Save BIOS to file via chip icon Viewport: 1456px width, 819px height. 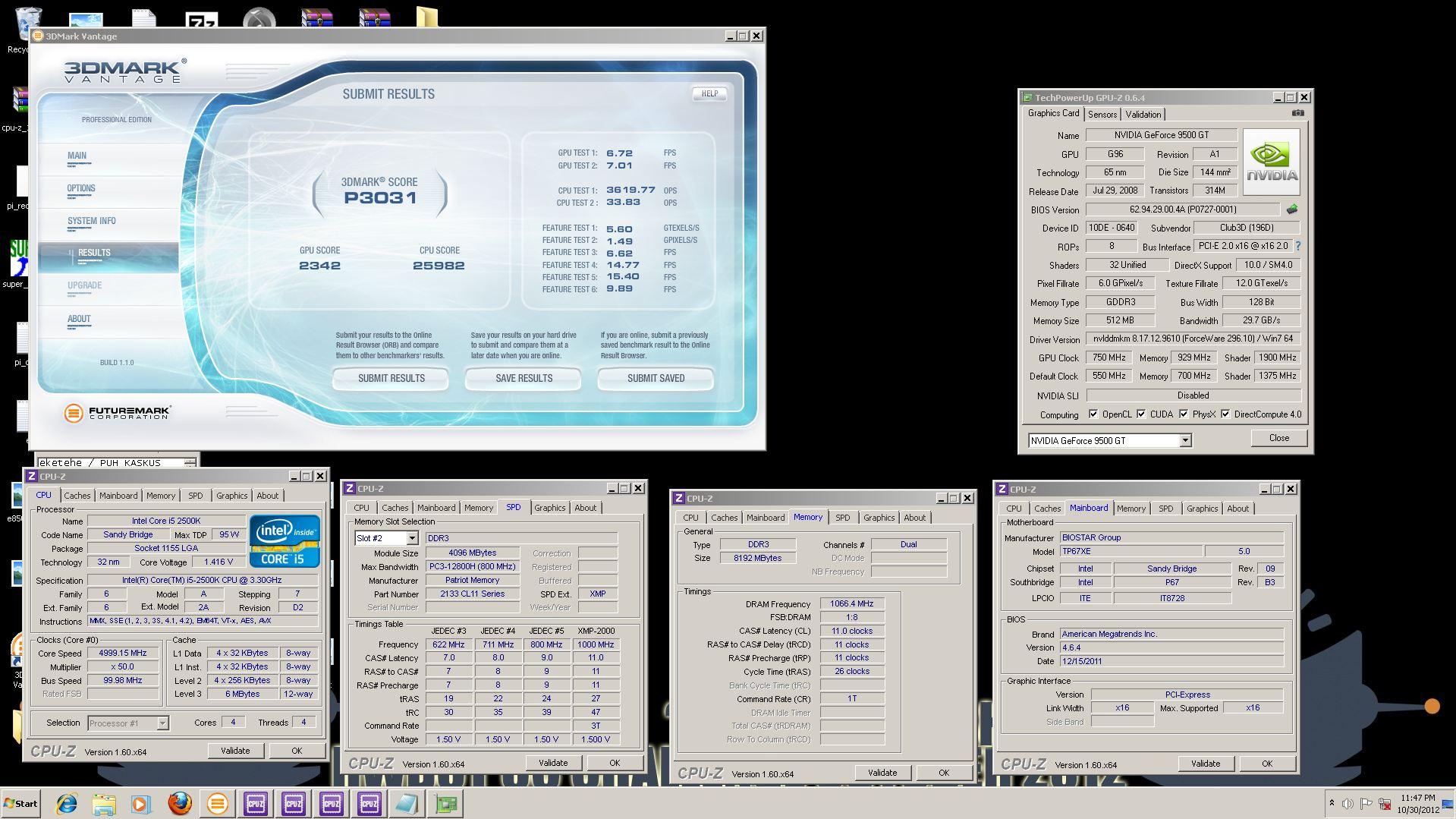(x=1291, y=209)
